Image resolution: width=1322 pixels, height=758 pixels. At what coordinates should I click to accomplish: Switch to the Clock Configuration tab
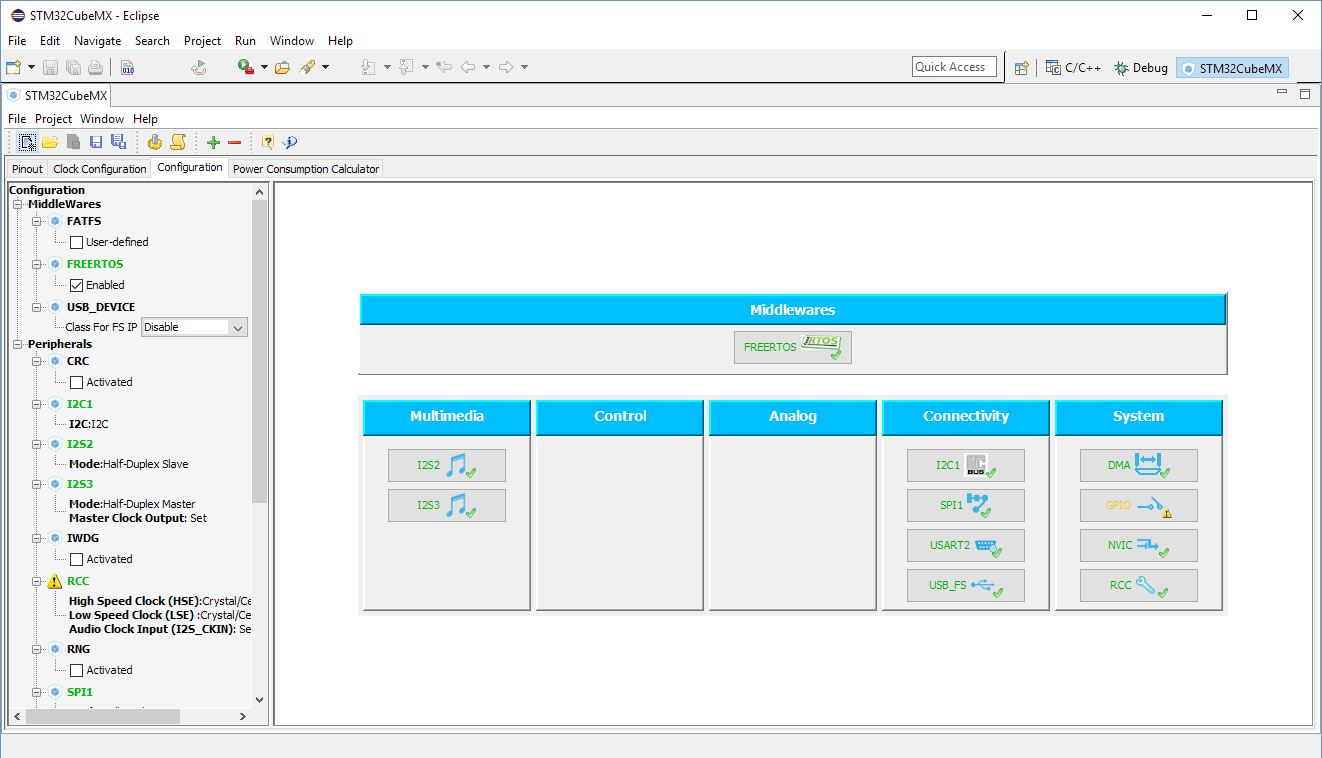100,169
